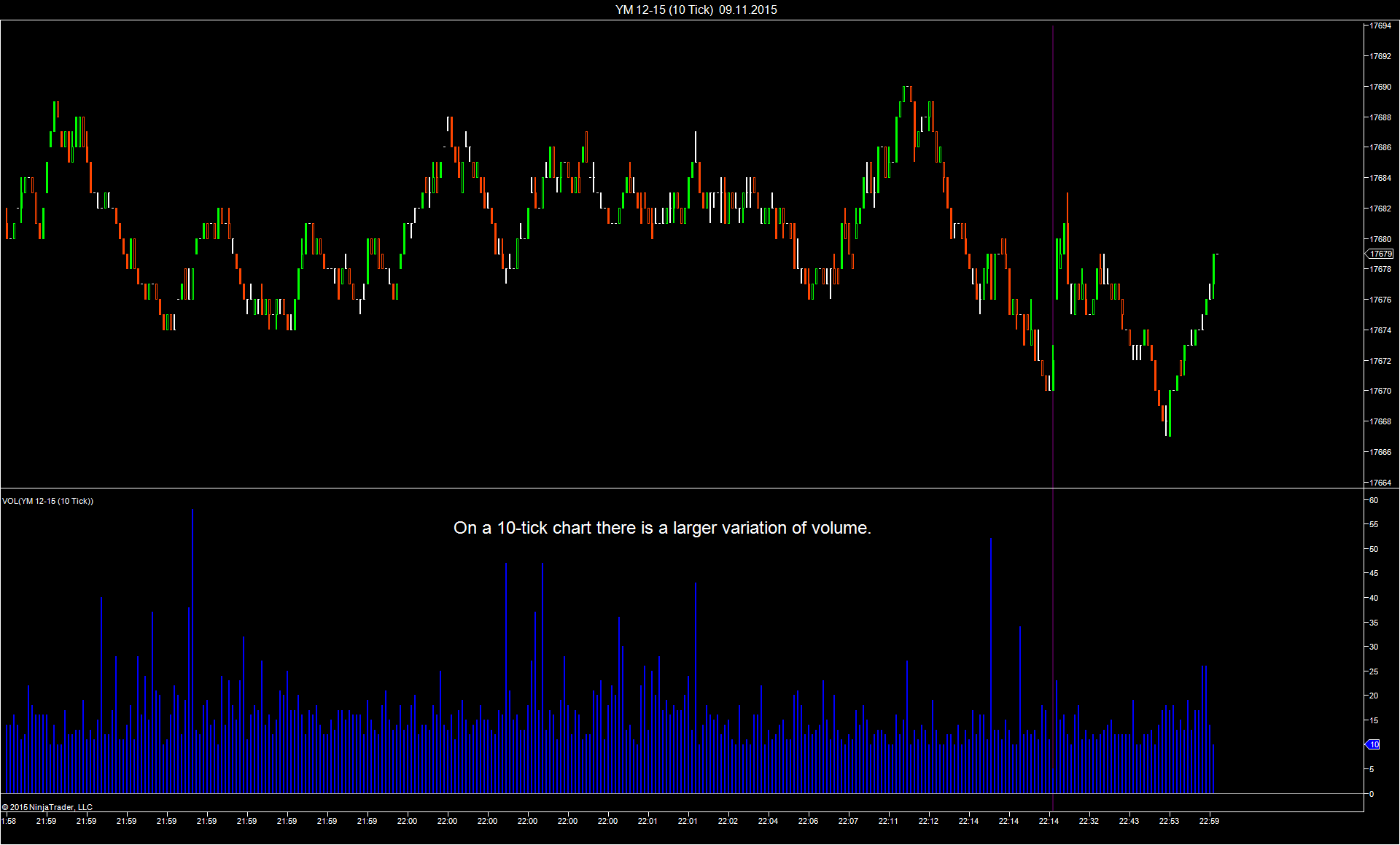Click the 0 label on the volume axis
This screenshot has width=1400, height=845.
point(1372,794)
